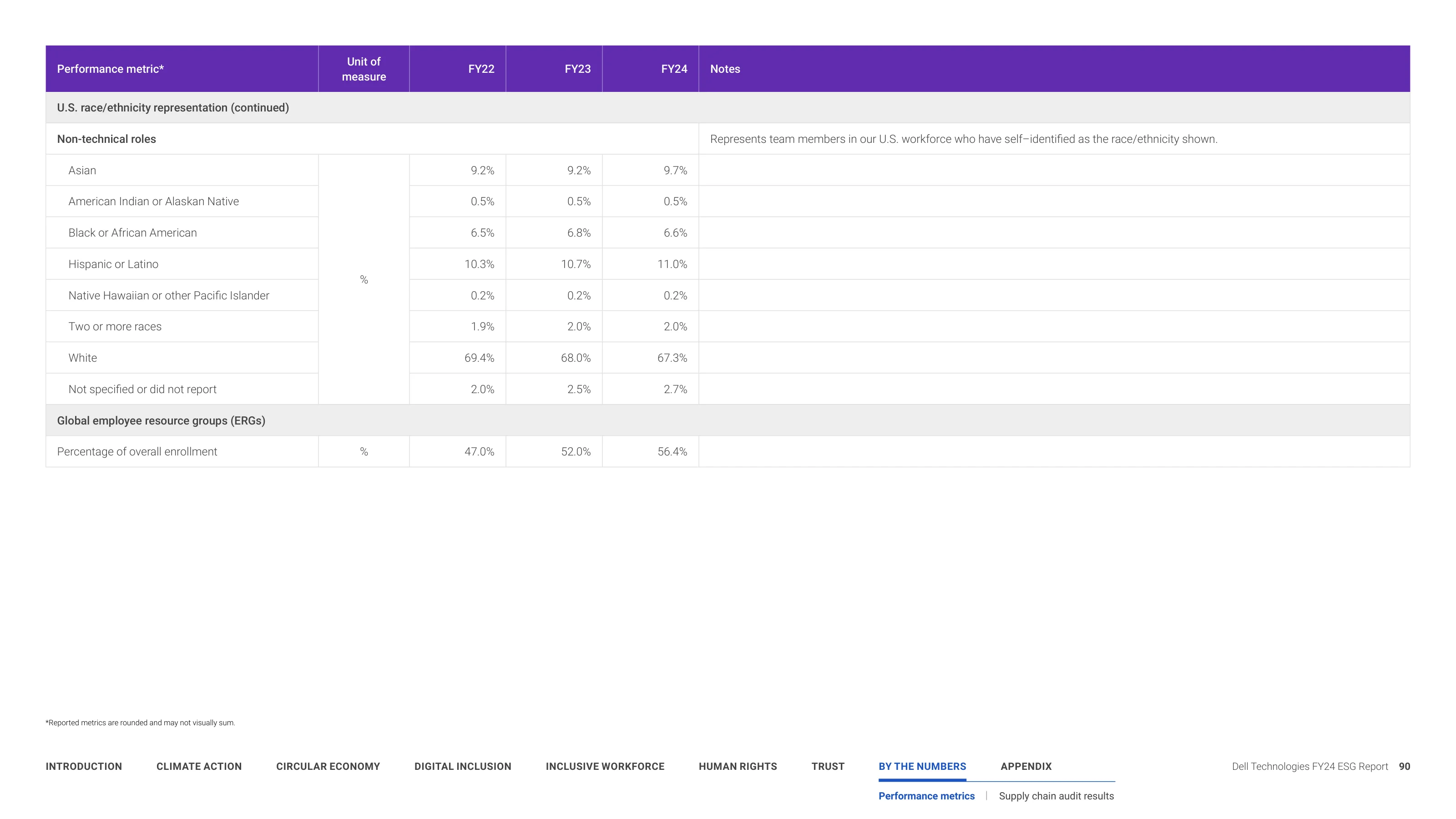Image resolution: width=1456 pixels, height=819 pixels.
Task: Go to Climate Action section
Action: 199,766
